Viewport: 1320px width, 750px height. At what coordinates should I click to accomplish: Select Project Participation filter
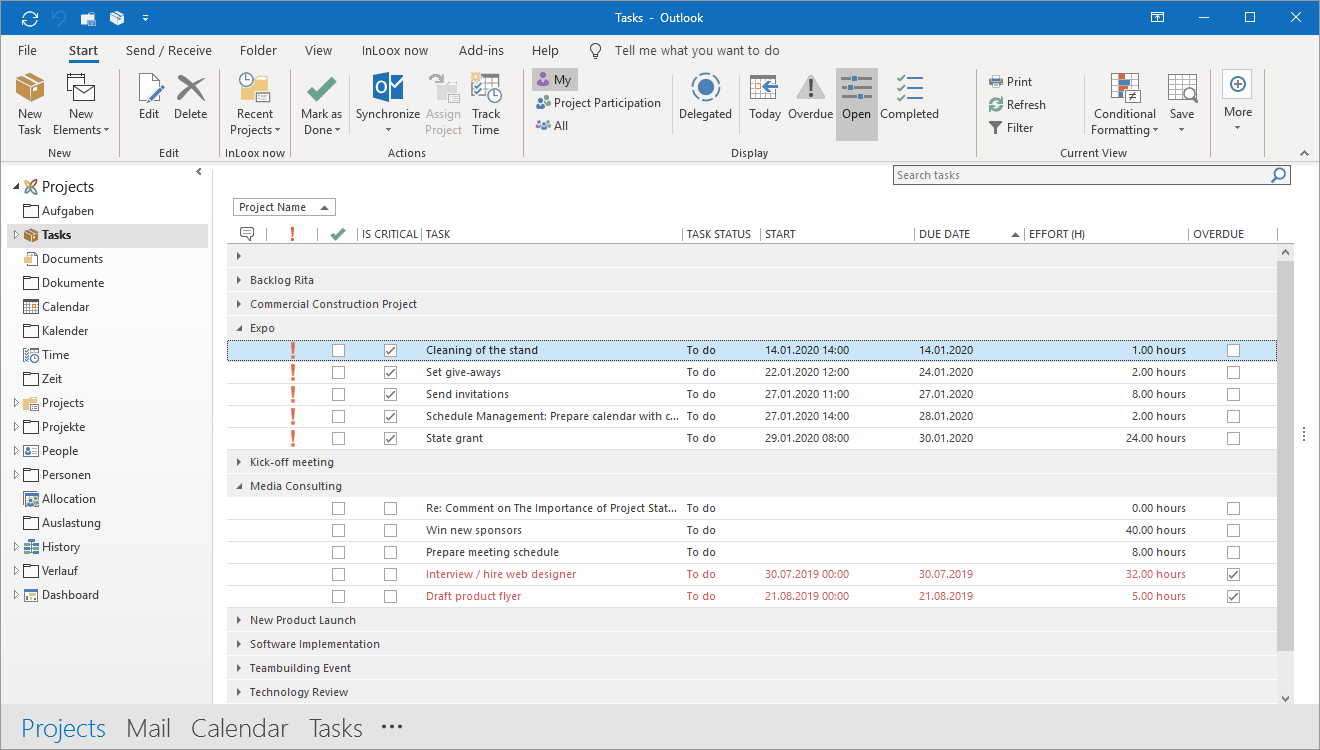click(598, 103)
